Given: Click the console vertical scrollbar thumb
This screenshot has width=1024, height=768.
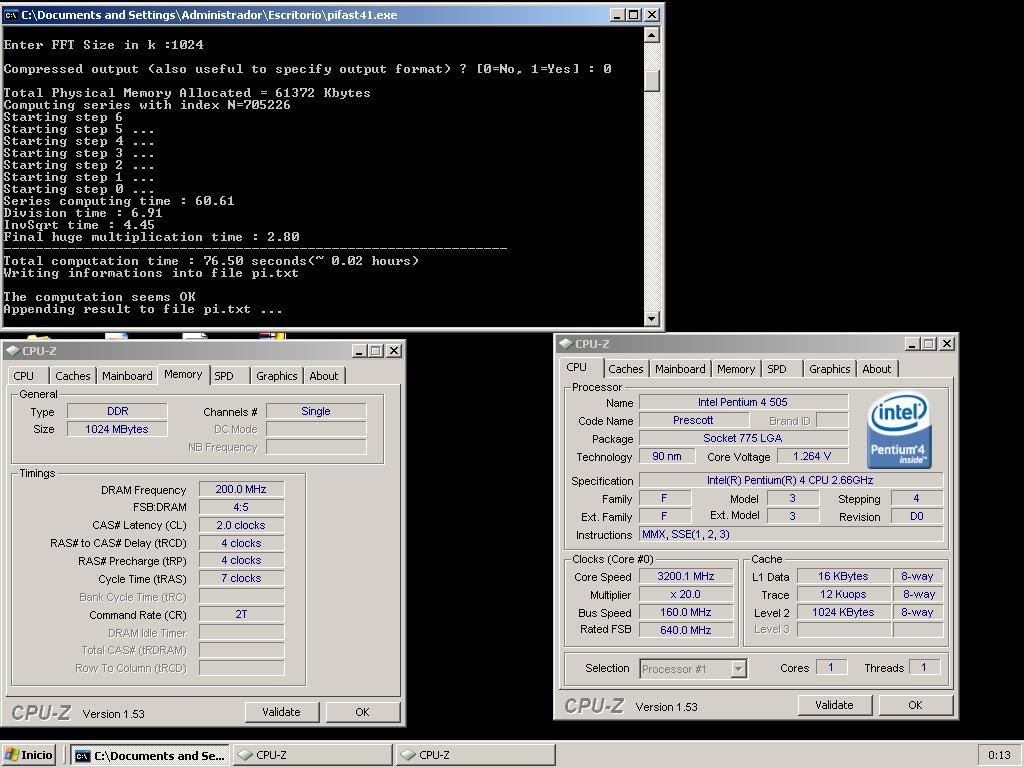Looking at the screenshot, I should [651, 81].
